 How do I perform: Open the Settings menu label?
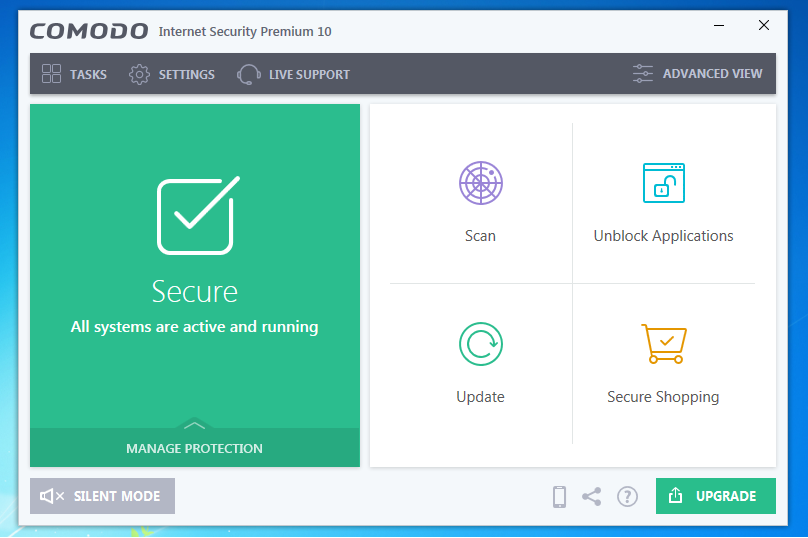pos(187,75)
